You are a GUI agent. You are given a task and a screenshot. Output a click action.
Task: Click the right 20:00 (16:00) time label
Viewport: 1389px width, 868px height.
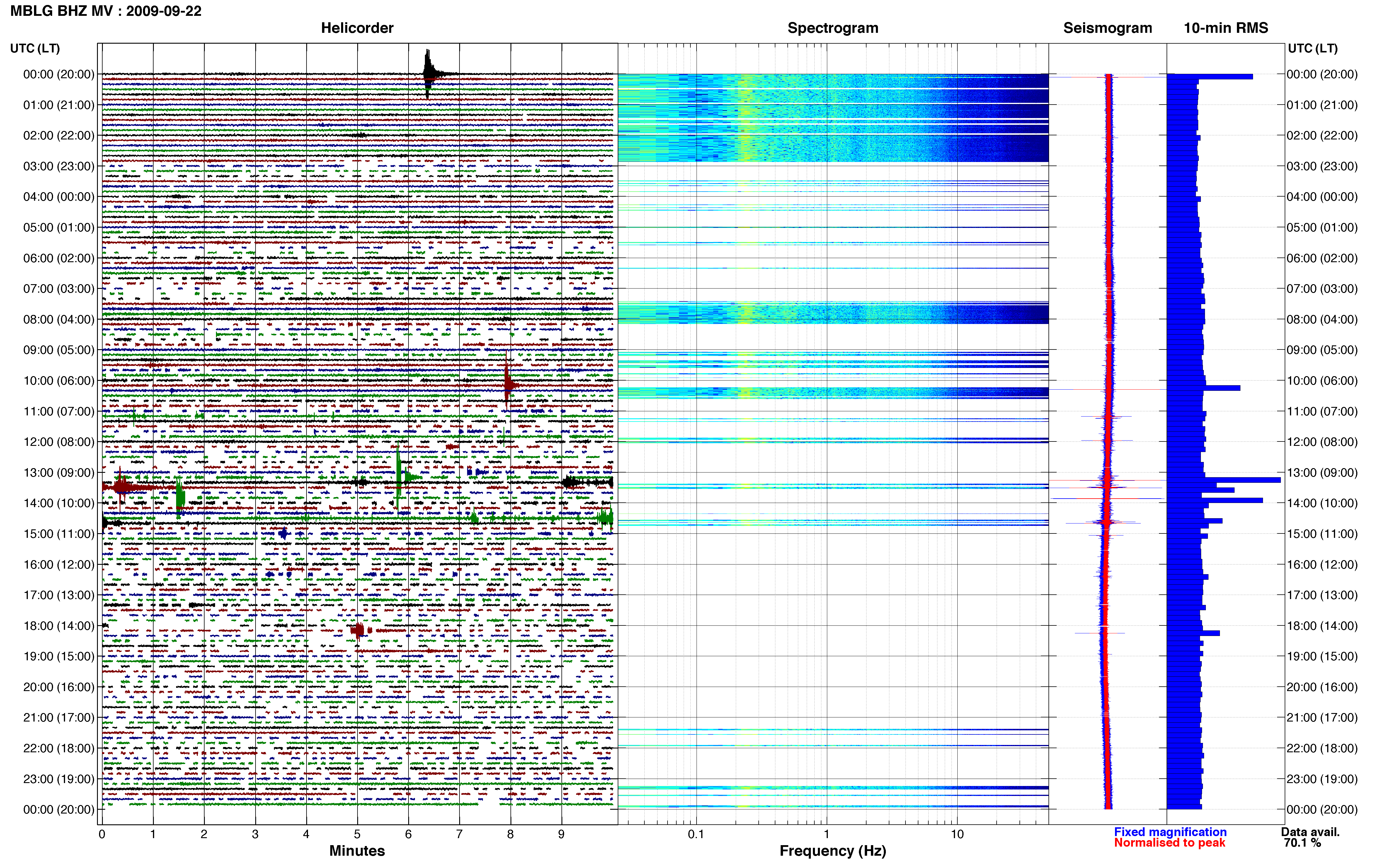(1322, 687)
